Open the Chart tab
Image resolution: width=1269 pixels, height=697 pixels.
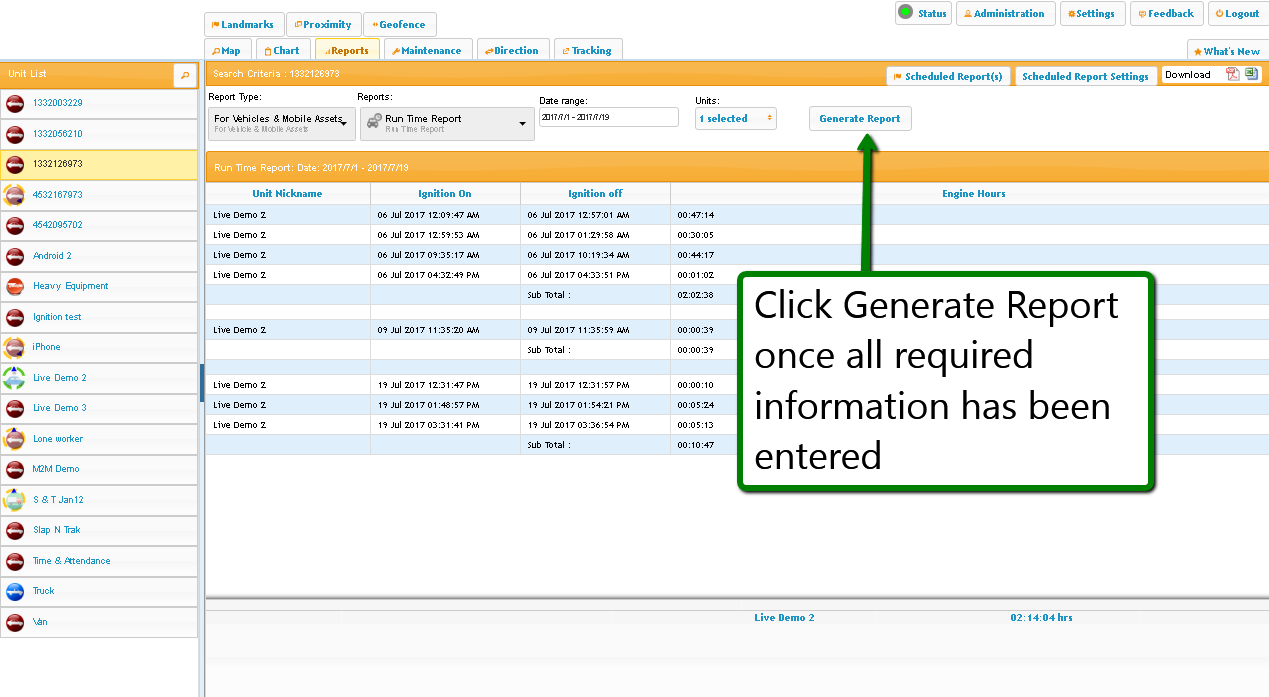pos(283,51)
